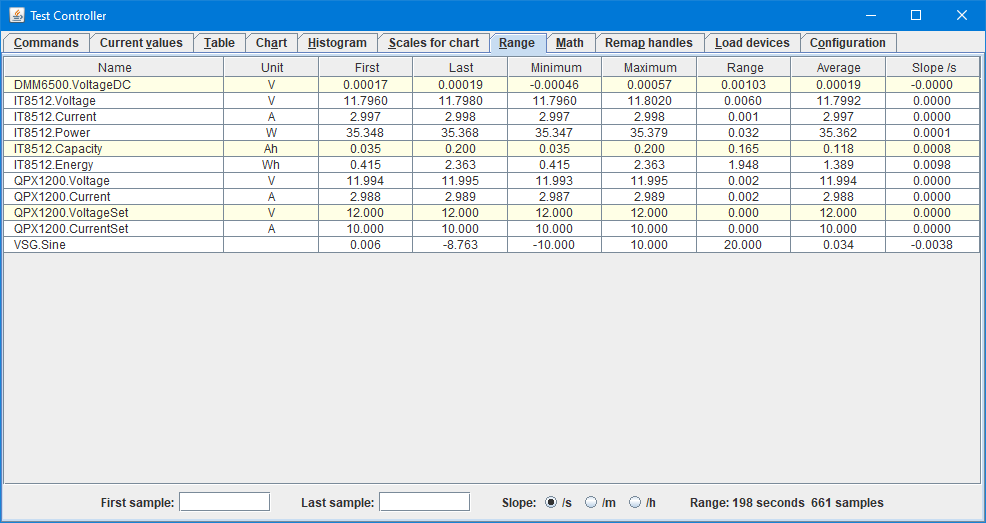
Task: Click the Last sample input field
Action: click(424, 502)
